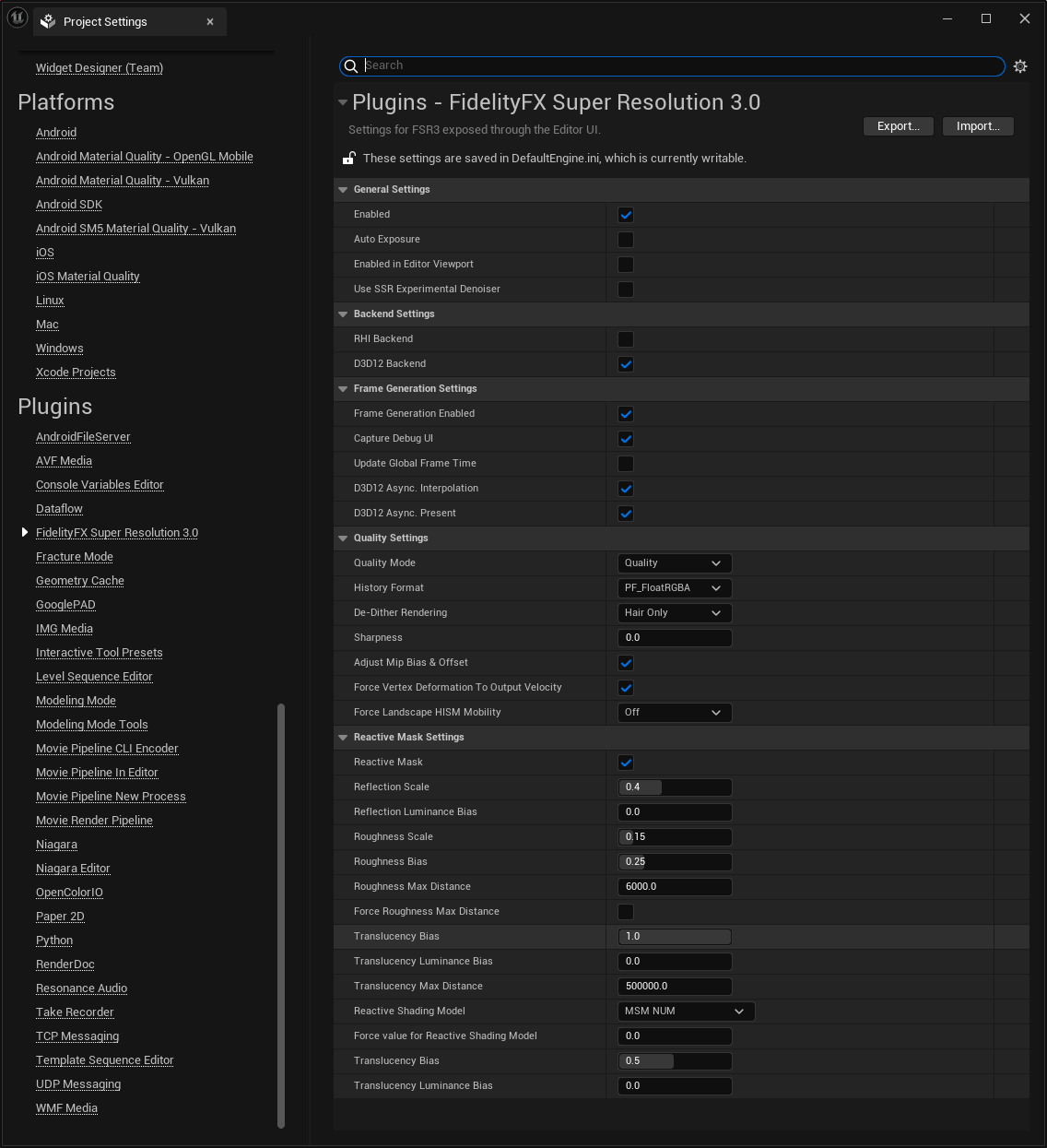Click the magnifier icon in search bar

351,66
